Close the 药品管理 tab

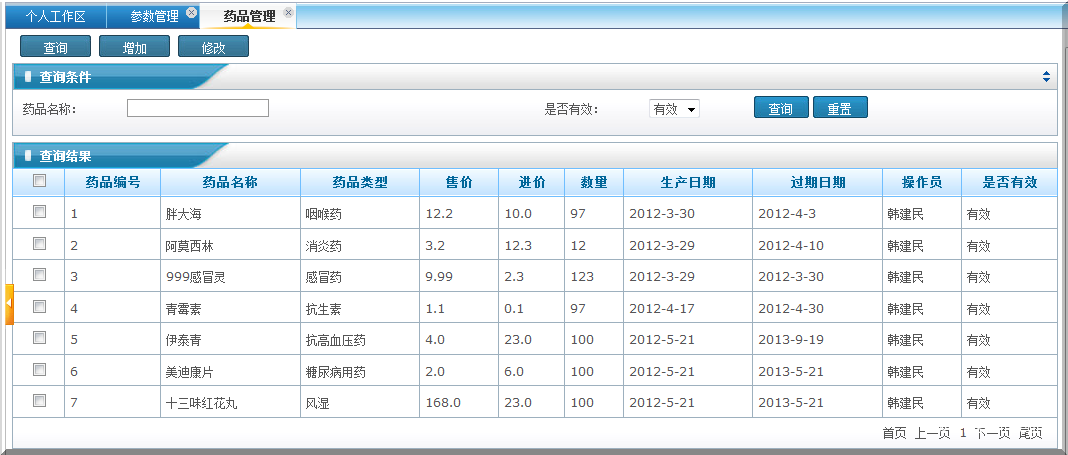289,13
